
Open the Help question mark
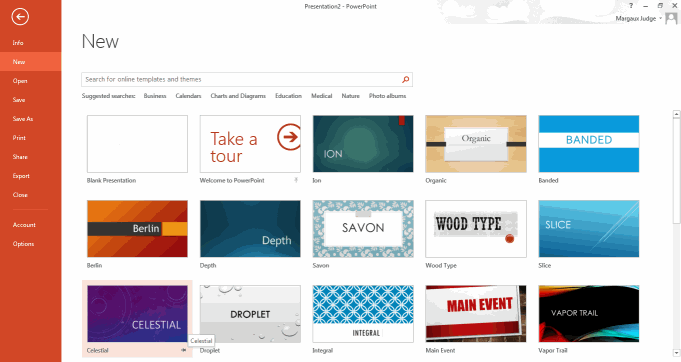coord(631,6)
